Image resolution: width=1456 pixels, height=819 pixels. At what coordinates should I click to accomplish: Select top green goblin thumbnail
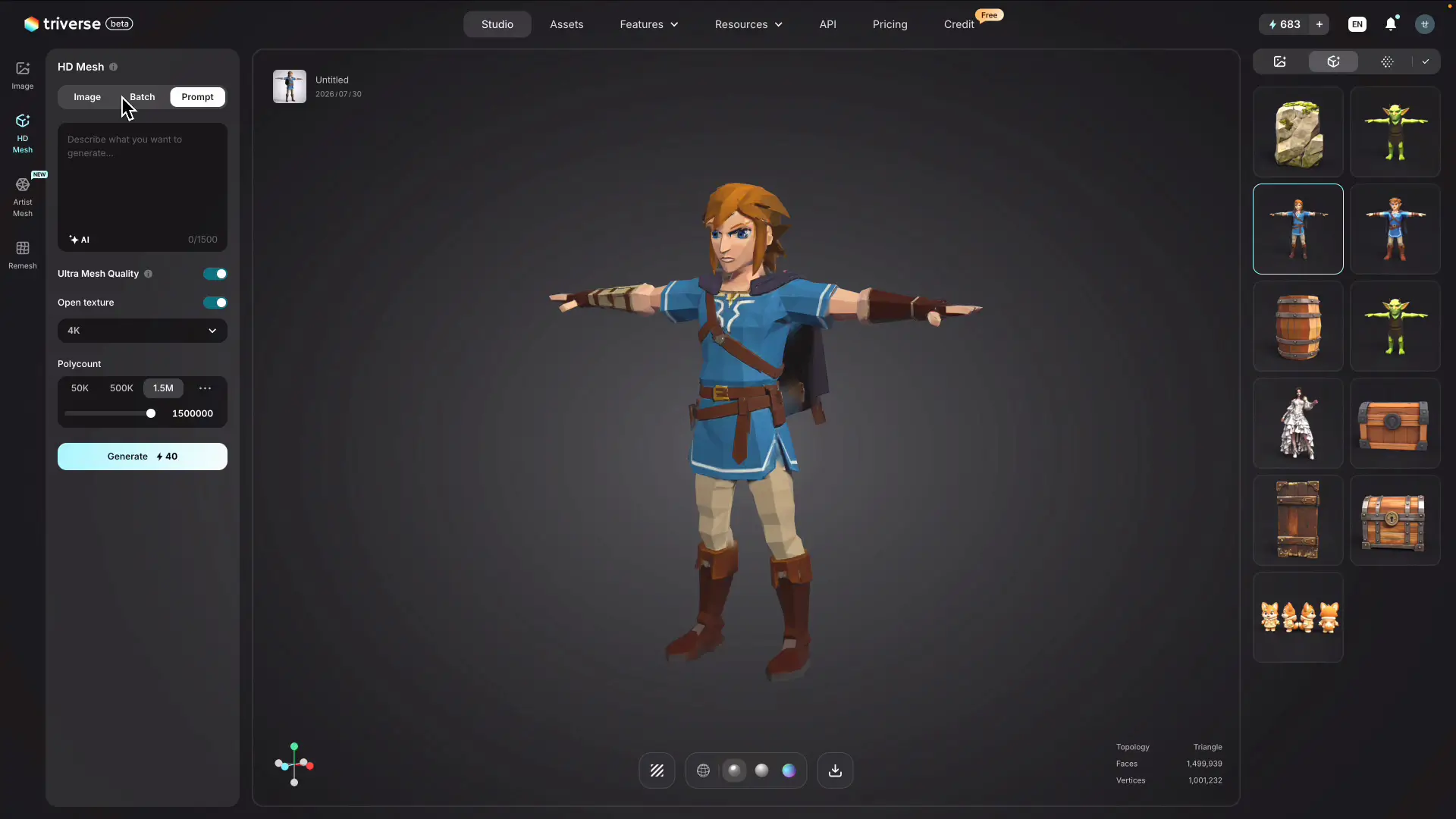tap(1395, 132)
